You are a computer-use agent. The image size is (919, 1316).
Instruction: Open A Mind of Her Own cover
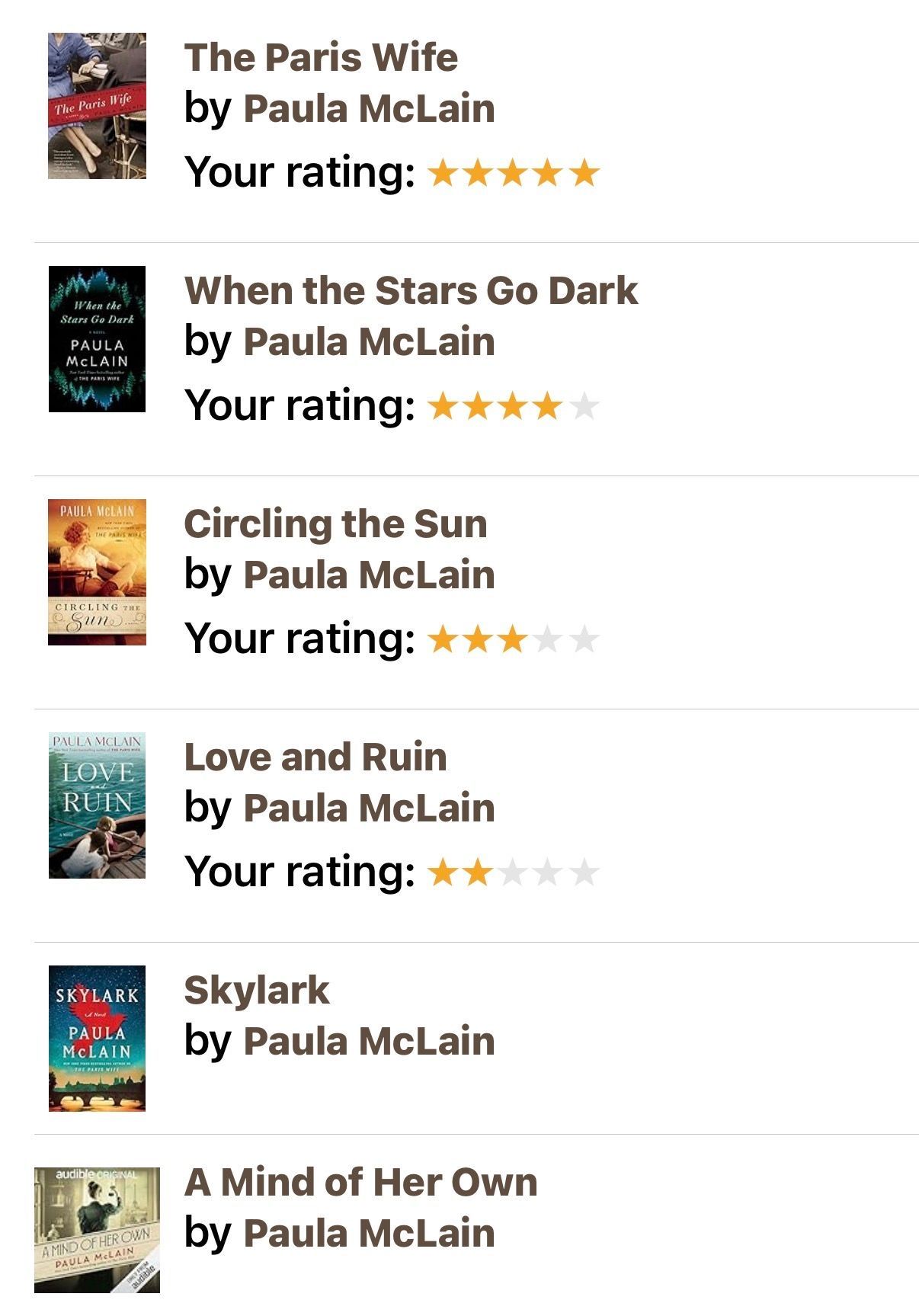97,1230
